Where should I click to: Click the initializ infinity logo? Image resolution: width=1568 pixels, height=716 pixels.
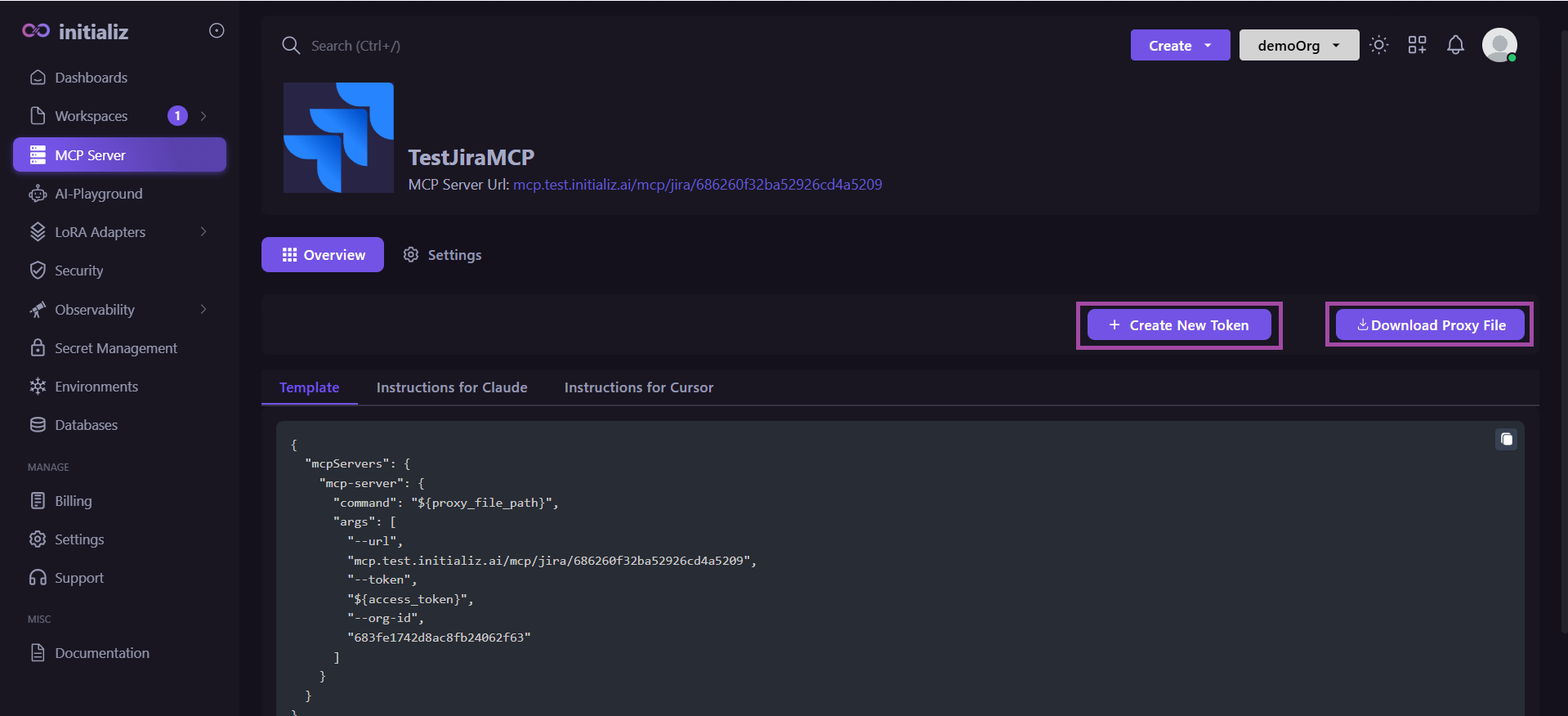(36, 31)
